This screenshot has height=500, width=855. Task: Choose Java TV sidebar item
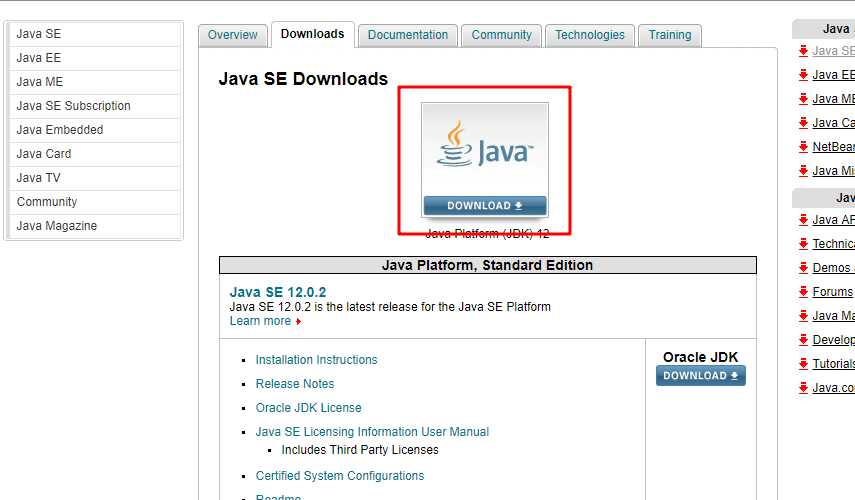pyautogui.click(x=95, y=178)
